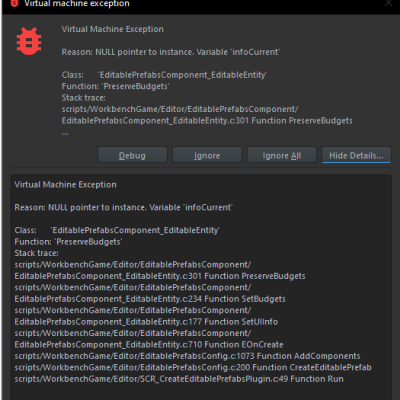Click the small bug icon in title bar
The width and height of the screenshot is (400, 400).
(x=14, y=3)
